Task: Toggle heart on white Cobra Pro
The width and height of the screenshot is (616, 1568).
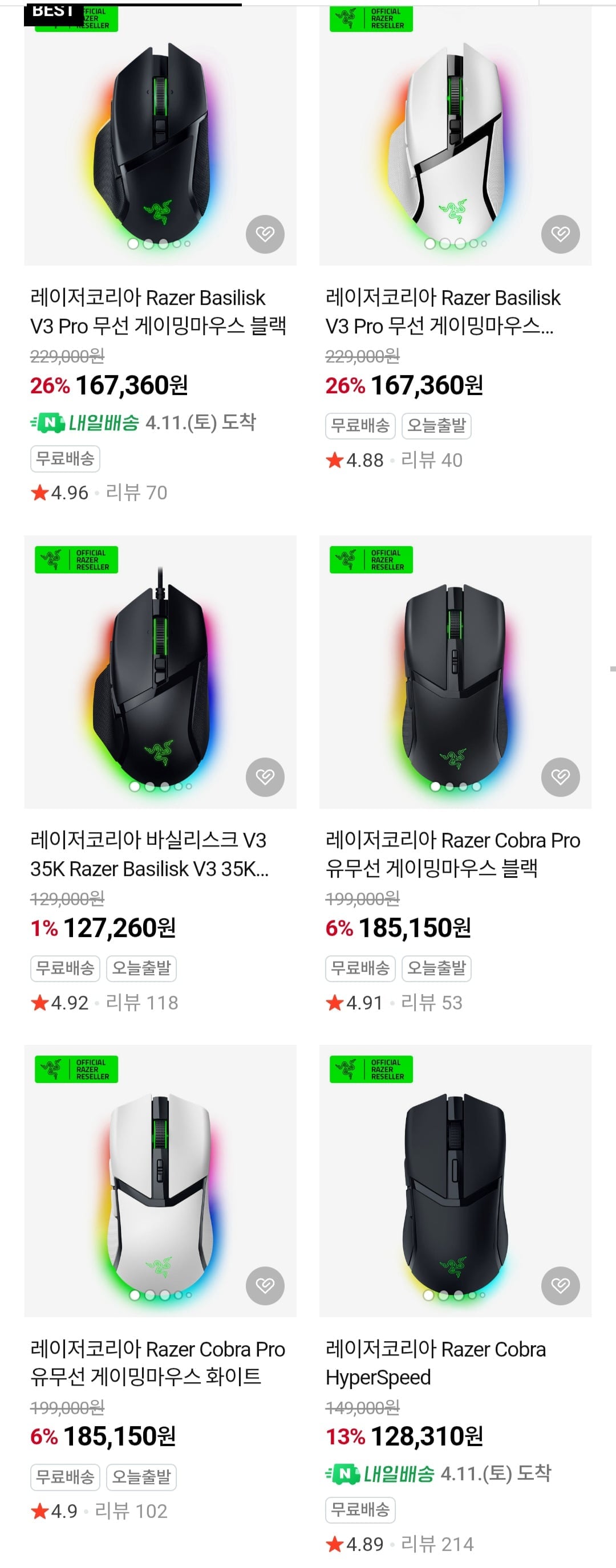Action: 265,1285
